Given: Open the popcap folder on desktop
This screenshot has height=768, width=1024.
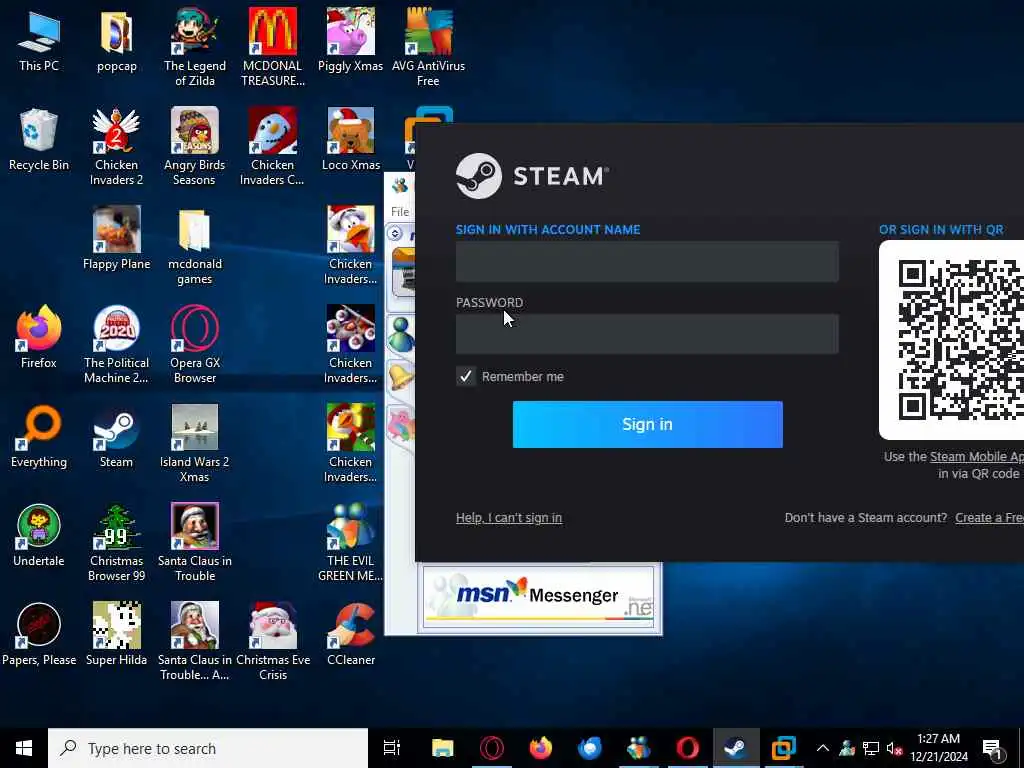Looking at the screenshot, I should tap(116, 42).
